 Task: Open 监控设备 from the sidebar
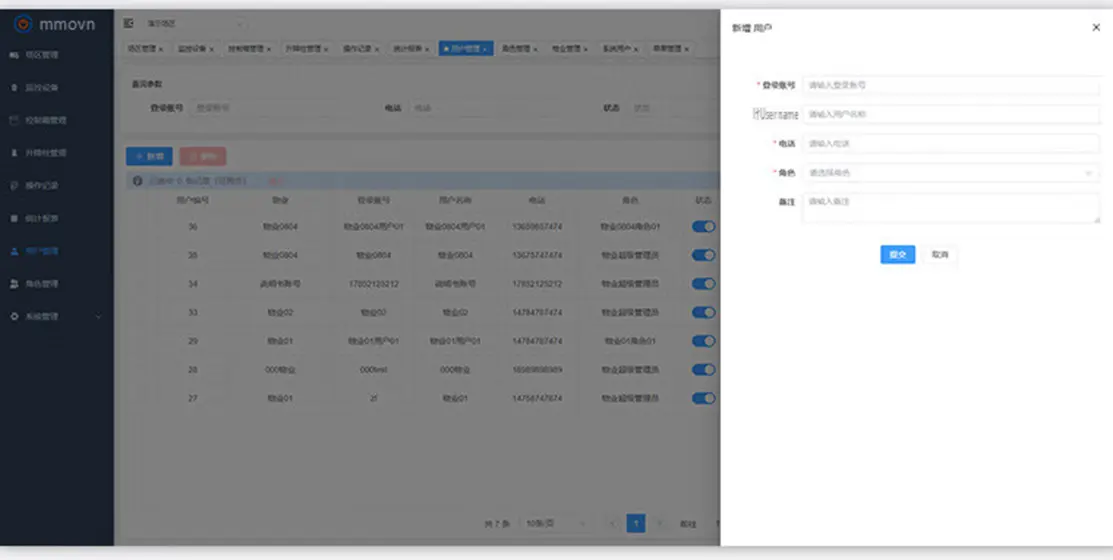pyautogui.click(x=41, y=88)
